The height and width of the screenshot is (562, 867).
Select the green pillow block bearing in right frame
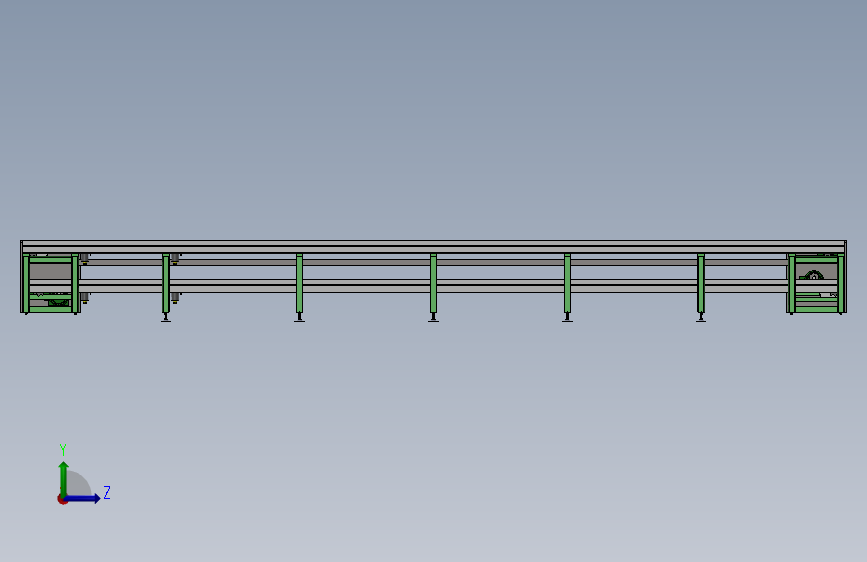click(x=812, y=275)
